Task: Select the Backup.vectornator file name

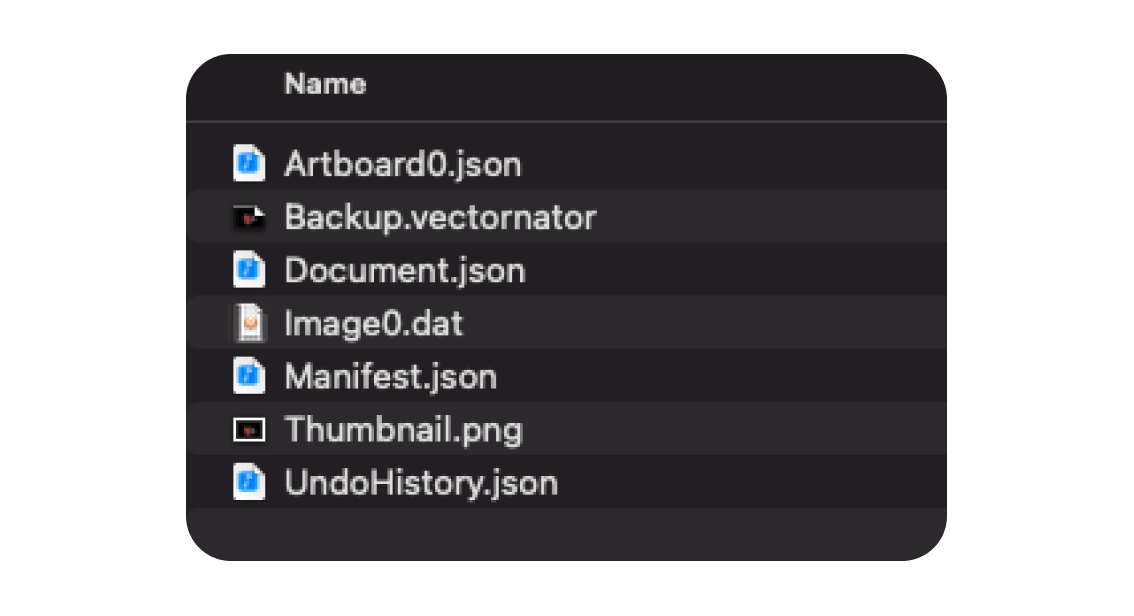Action: (x=440, y=217)
